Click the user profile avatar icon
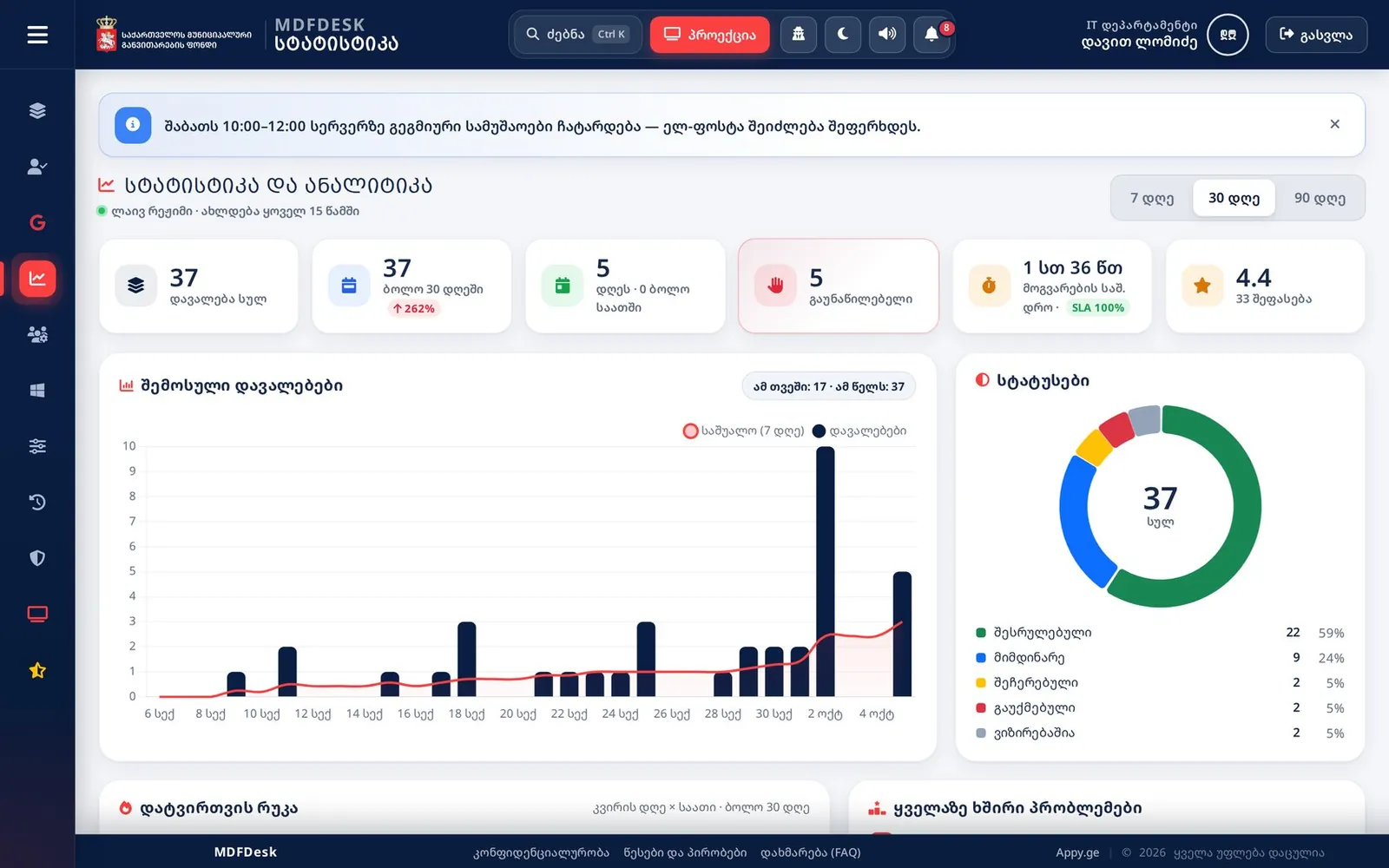 pos(1228,35)
